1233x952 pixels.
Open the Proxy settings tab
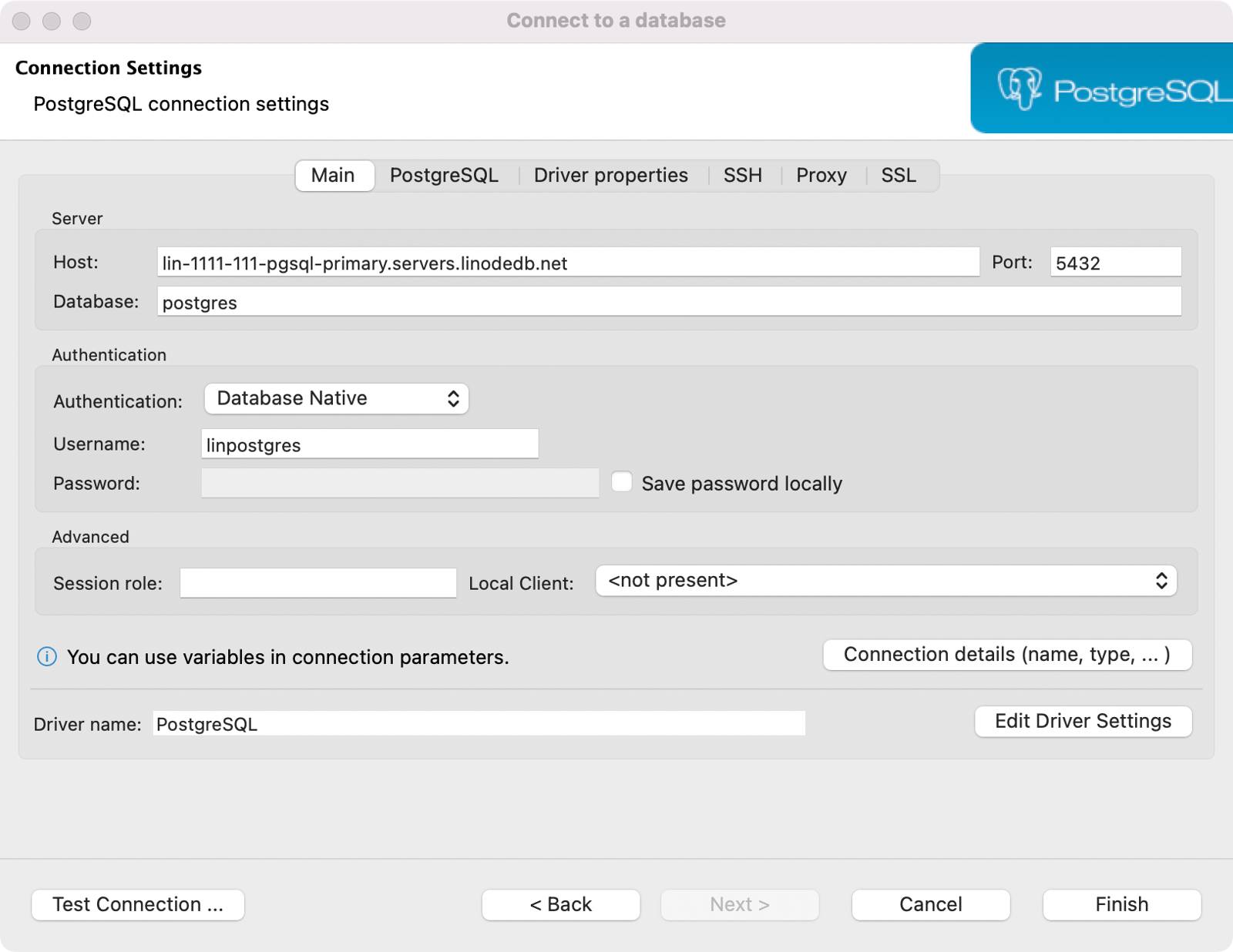point(821,176)
